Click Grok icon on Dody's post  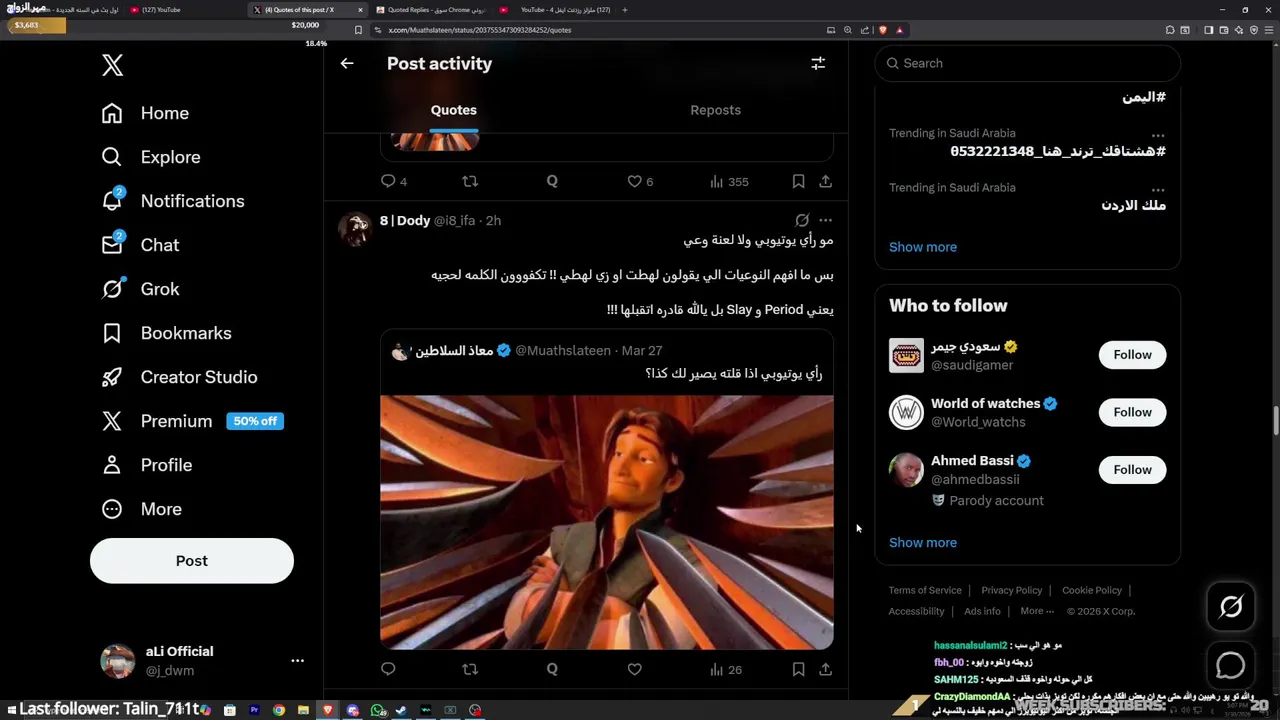click(x=802, y=220)
